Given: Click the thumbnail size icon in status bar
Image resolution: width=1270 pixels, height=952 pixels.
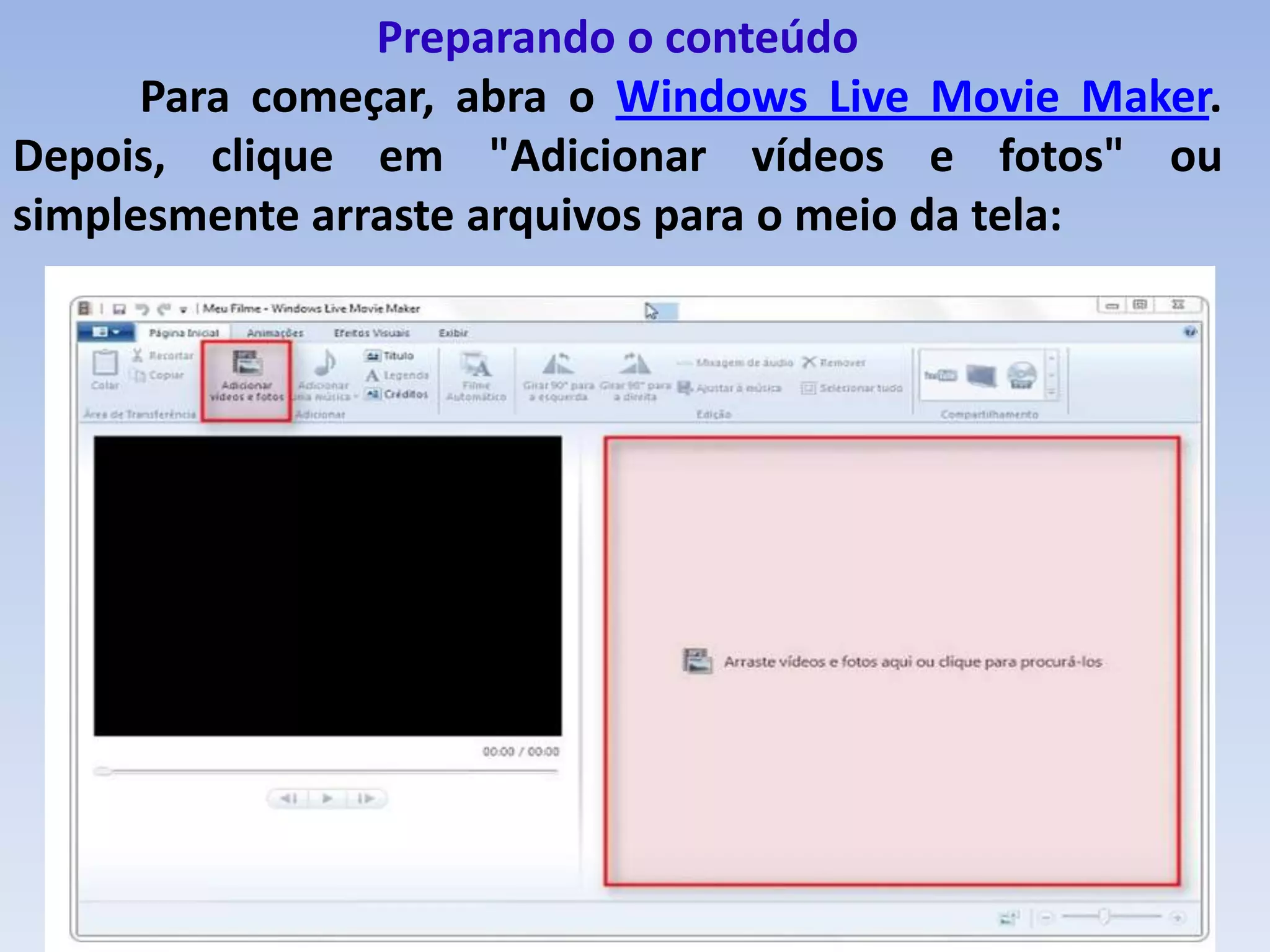Looking at the screenshot, I should click(x=1010, y=917).
